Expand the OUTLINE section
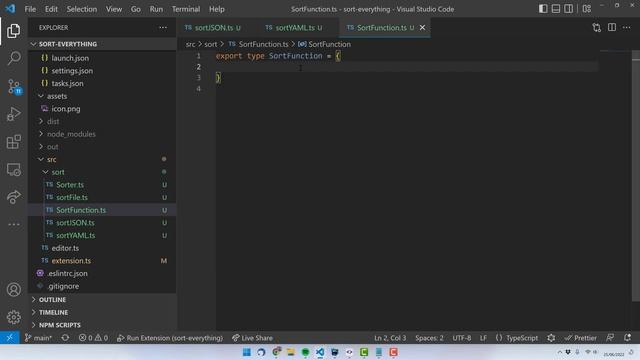 coord(102,300)
